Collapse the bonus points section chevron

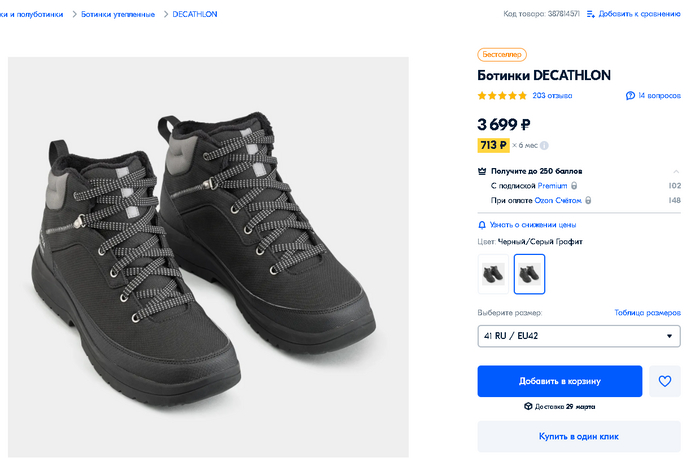(x=676, y=171)
